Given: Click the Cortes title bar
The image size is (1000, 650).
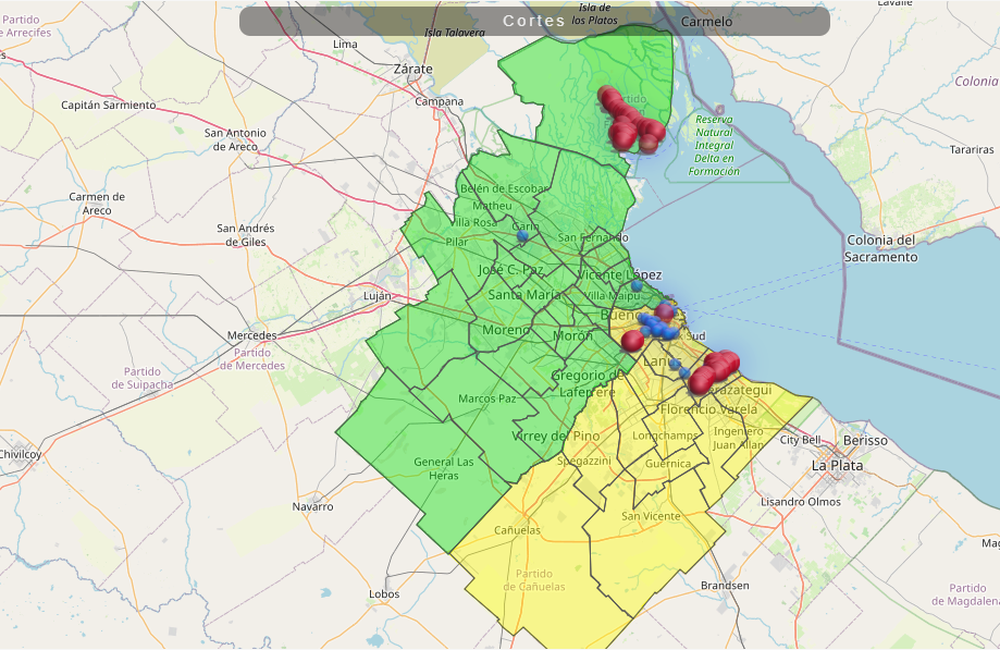Looking at the screenshot, I should coord(534,21).
